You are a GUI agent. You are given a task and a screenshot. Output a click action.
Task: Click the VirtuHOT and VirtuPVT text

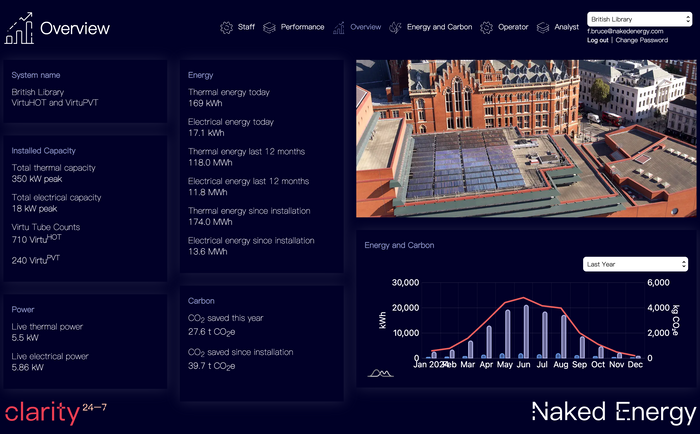click(x=54, y=103)
